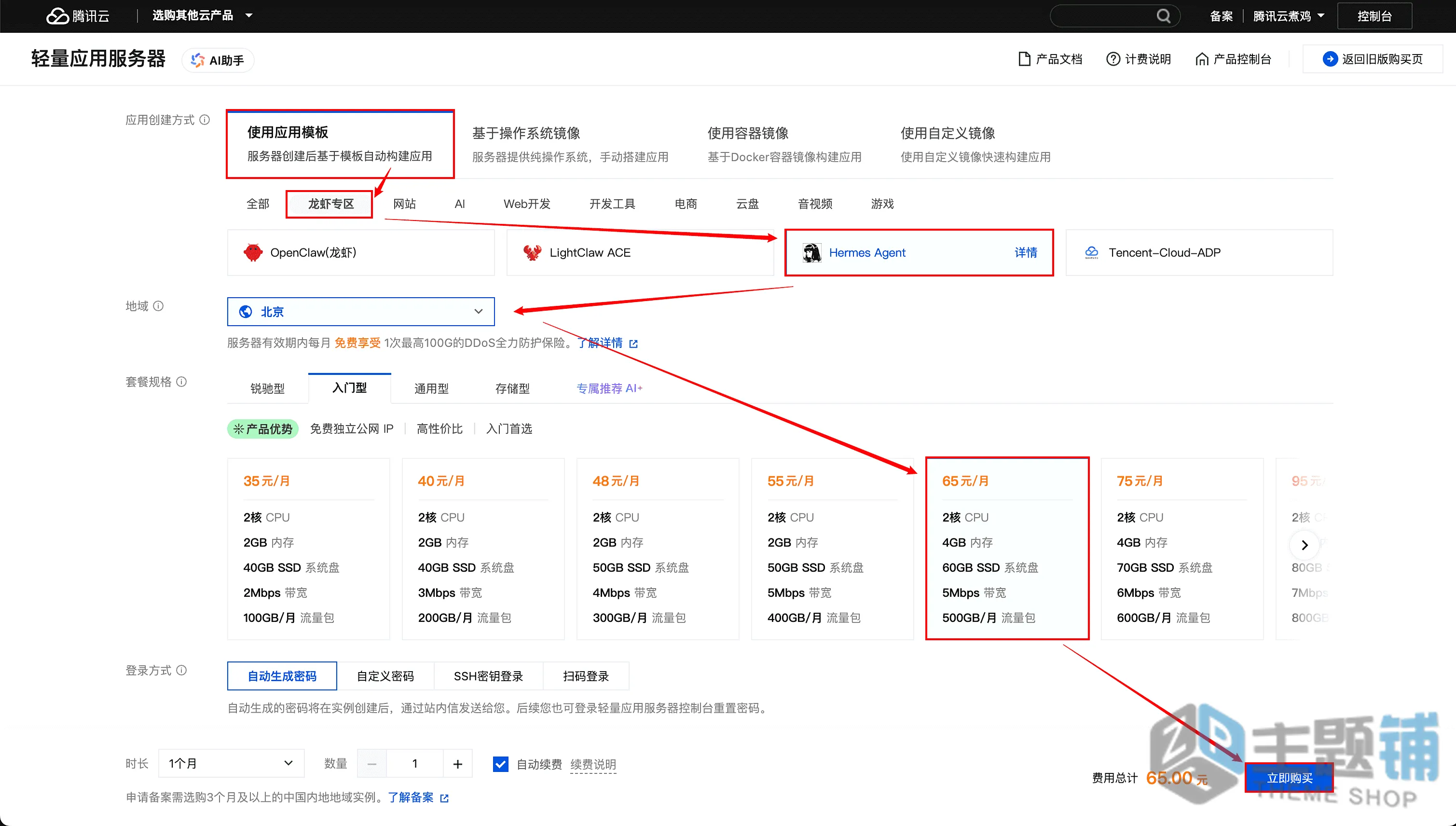Click the Tencent Cloud logo
Viewport: 1456px width, 826px height.
click(78, 16)
